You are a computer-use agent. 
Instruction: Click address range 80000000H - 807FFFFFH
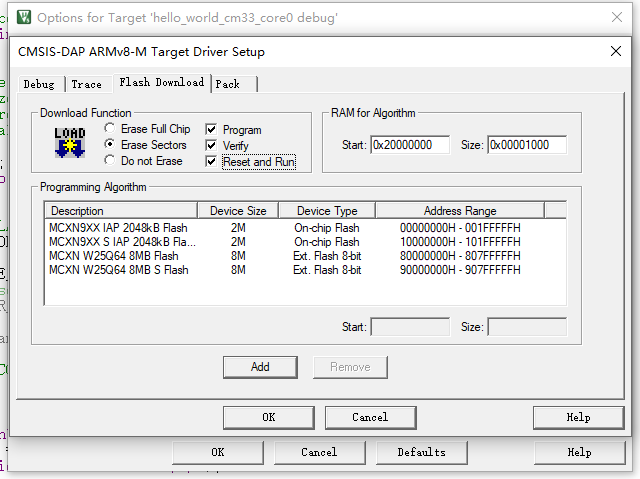pos(460,256)
